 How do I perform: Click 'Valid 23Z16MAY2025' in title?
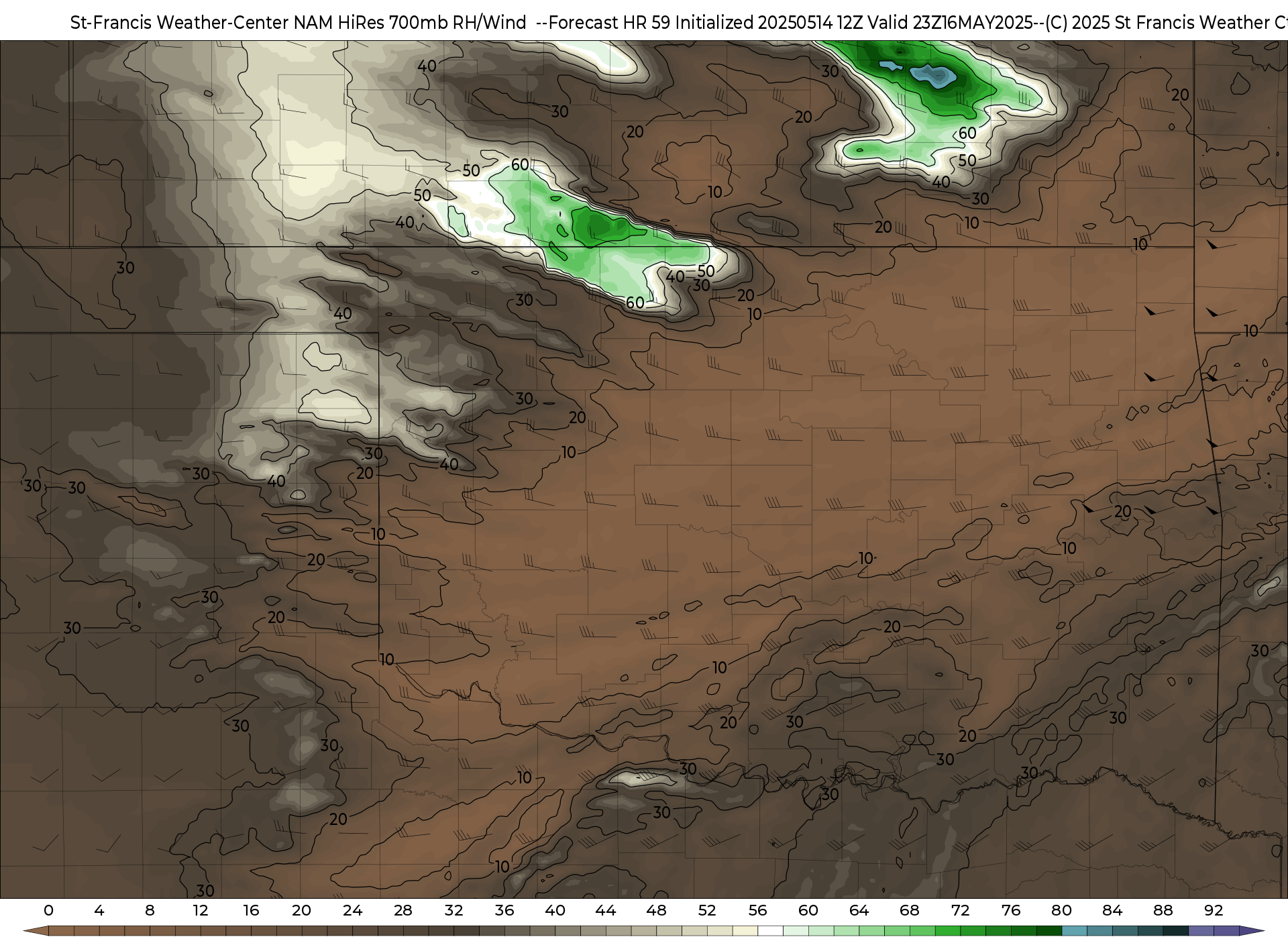[951, 23]
